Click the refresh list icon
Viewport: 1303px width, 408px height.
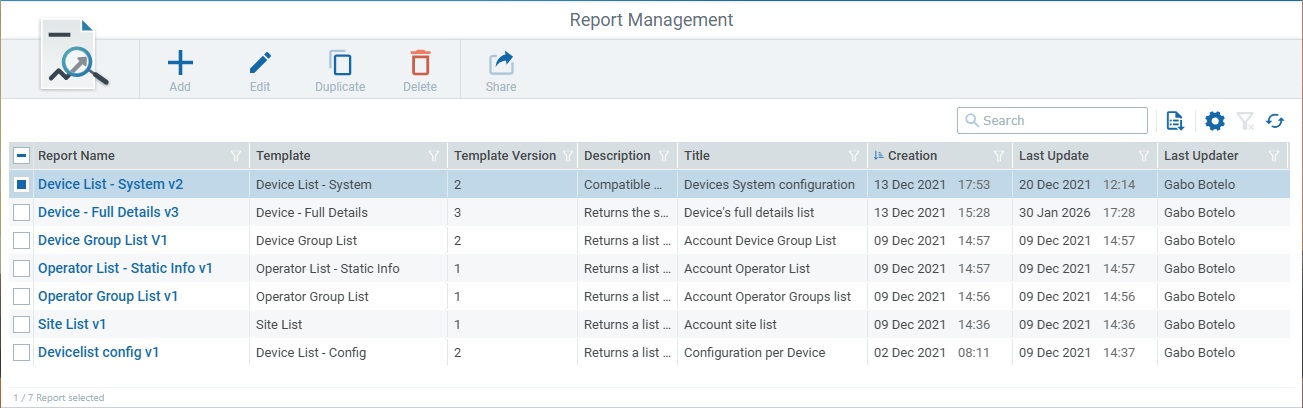[x=1275, y=121]
